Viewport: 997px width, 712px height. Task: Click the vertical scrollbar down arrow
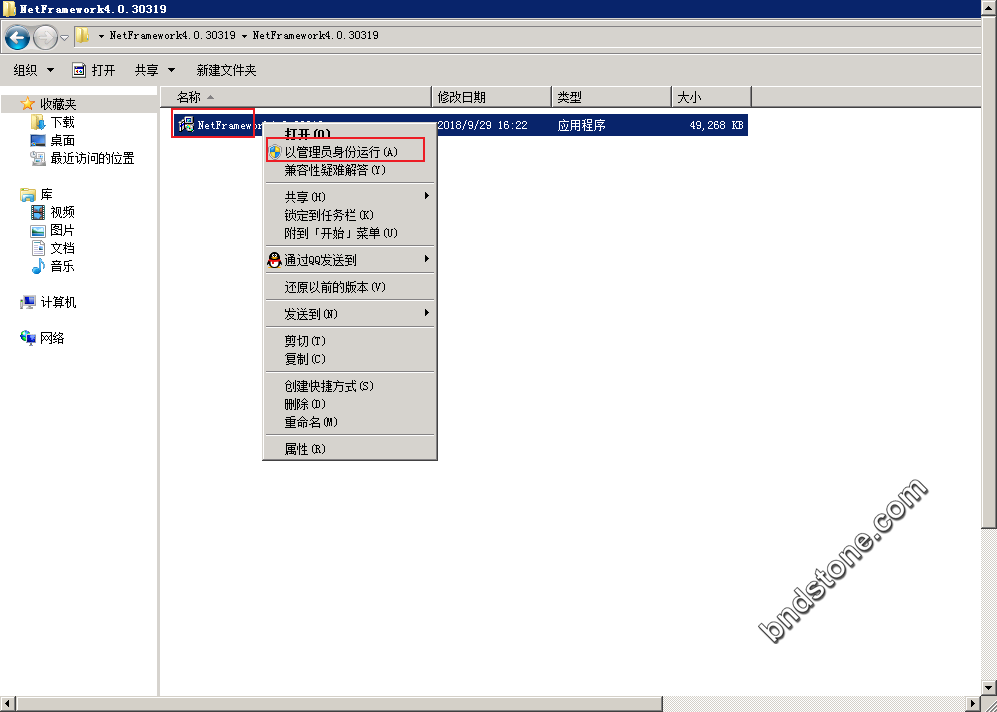click(x=989, y=688)
